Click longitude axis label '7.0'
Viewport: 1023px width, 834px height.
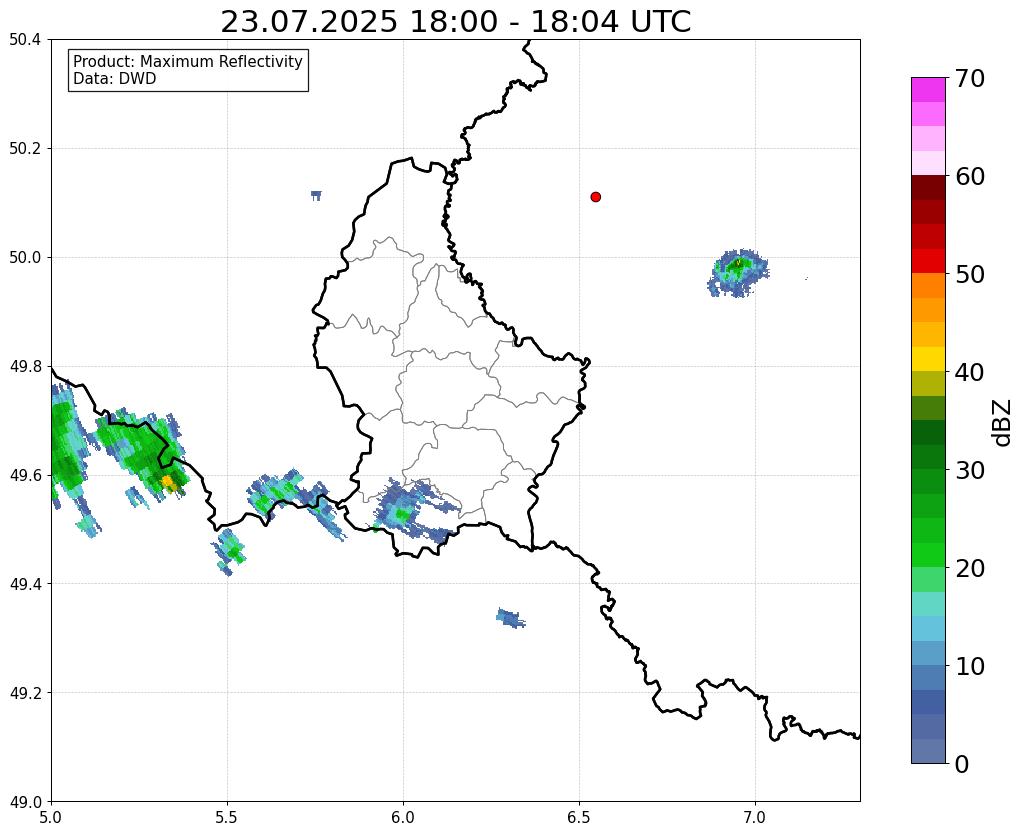point(755,816)
